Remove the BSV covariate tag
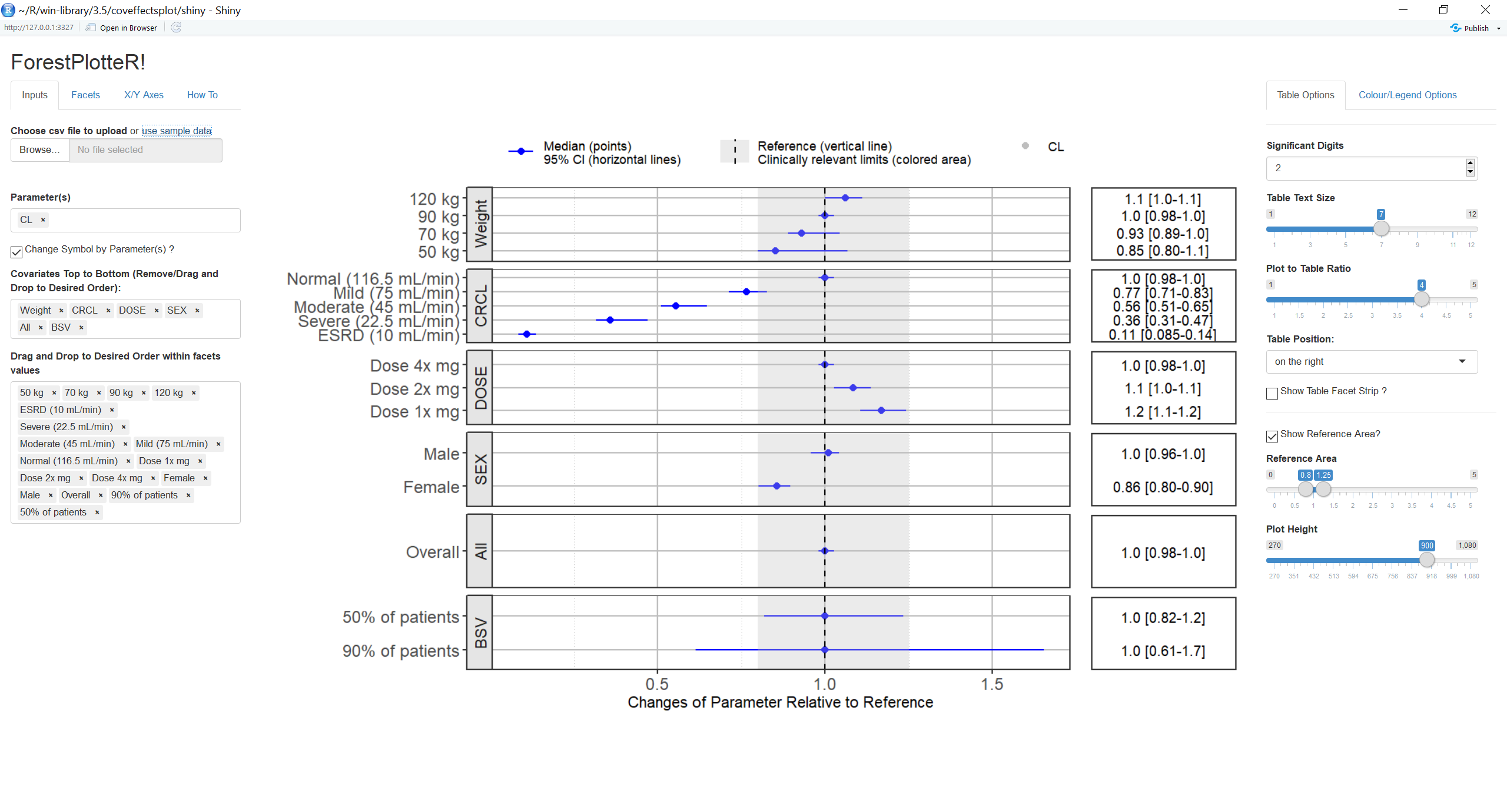 [x=81, y=328]
